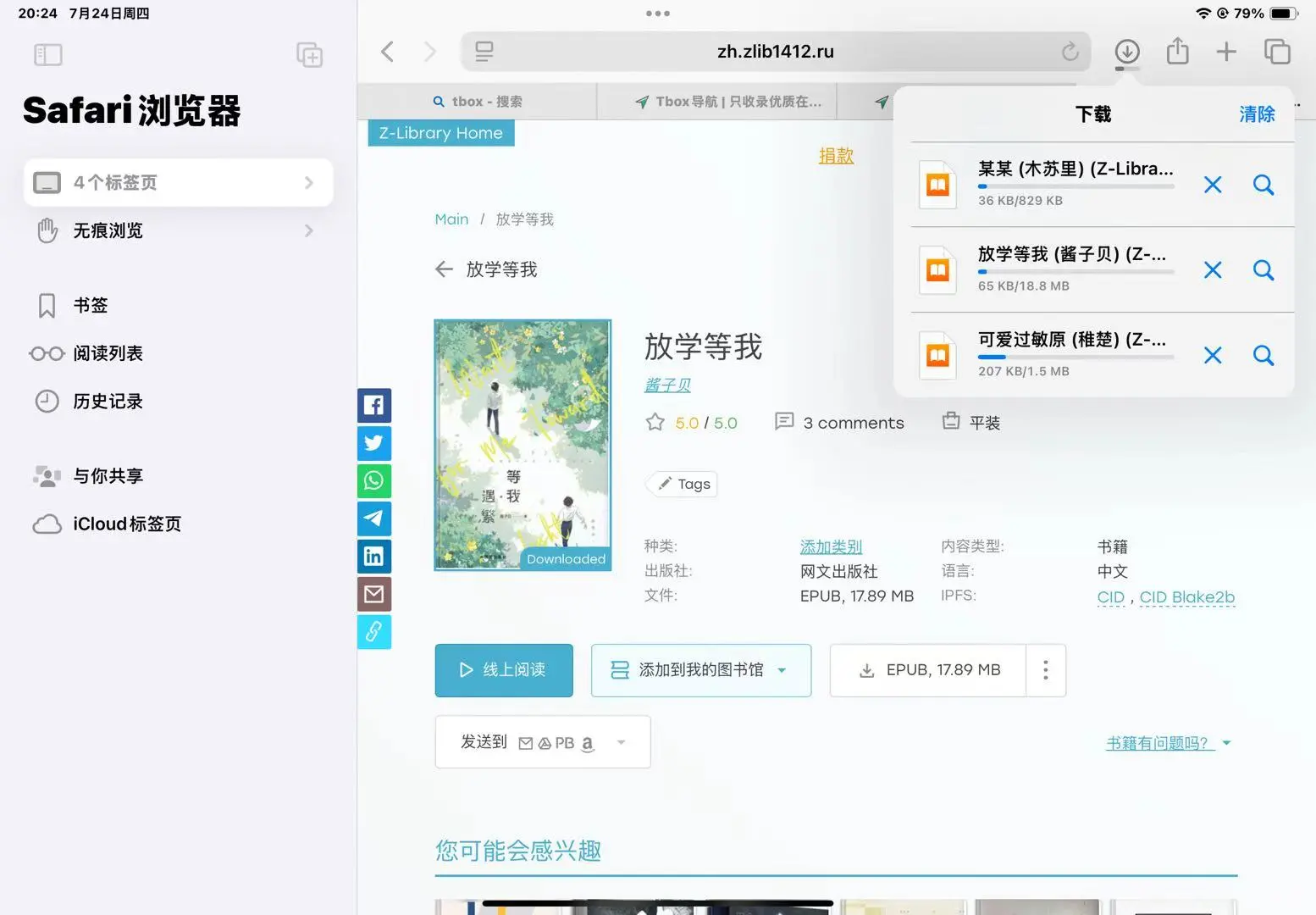1316x915 pixels.
Task: Reveal 放学等我 (酱子贝) download in Files
Action: coord(1263,270)
